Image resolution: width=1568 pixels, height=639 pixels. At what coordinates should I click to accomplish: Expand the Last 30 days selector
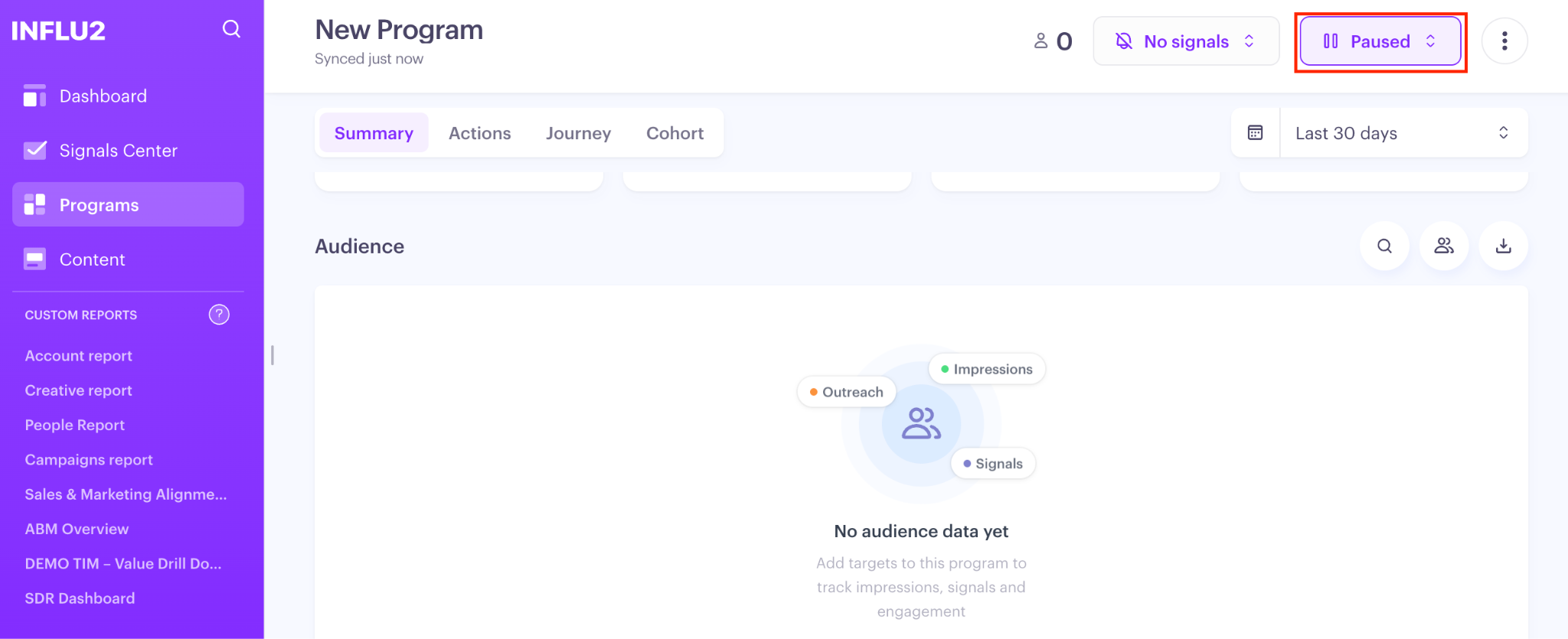pos(1403,133)
